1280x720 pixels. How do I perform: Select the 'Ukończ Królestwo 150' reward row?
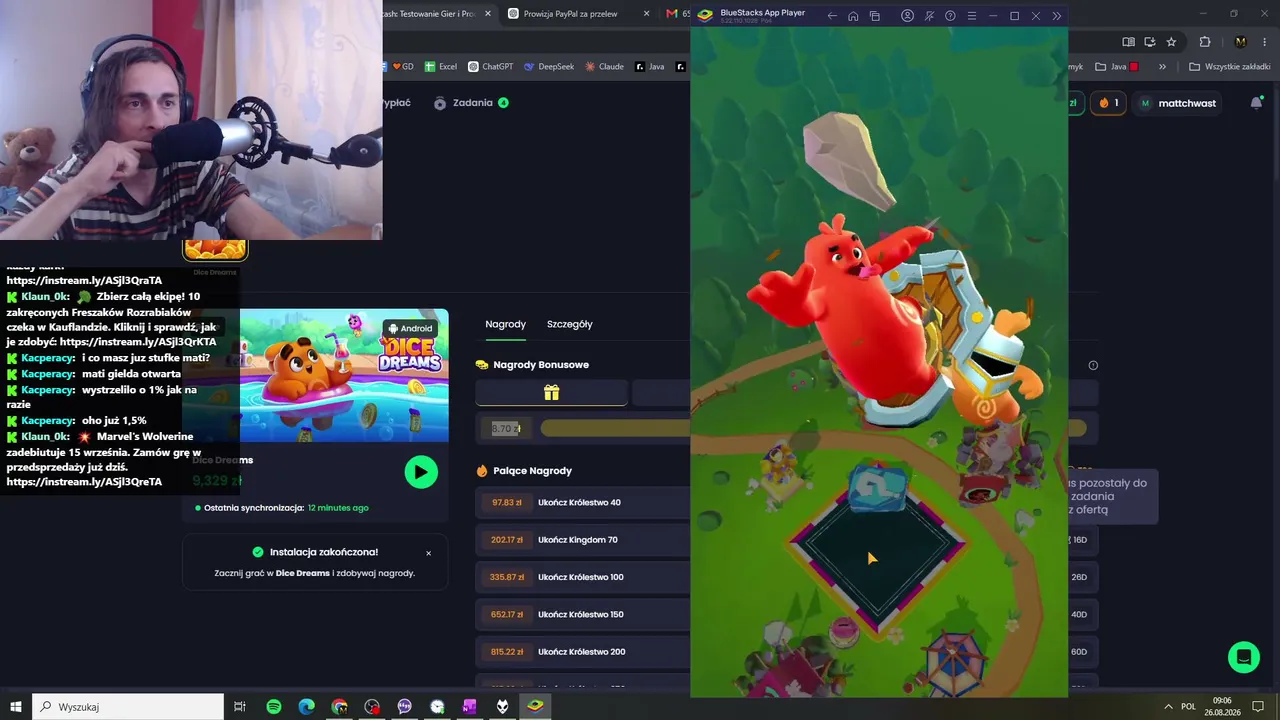583,614
